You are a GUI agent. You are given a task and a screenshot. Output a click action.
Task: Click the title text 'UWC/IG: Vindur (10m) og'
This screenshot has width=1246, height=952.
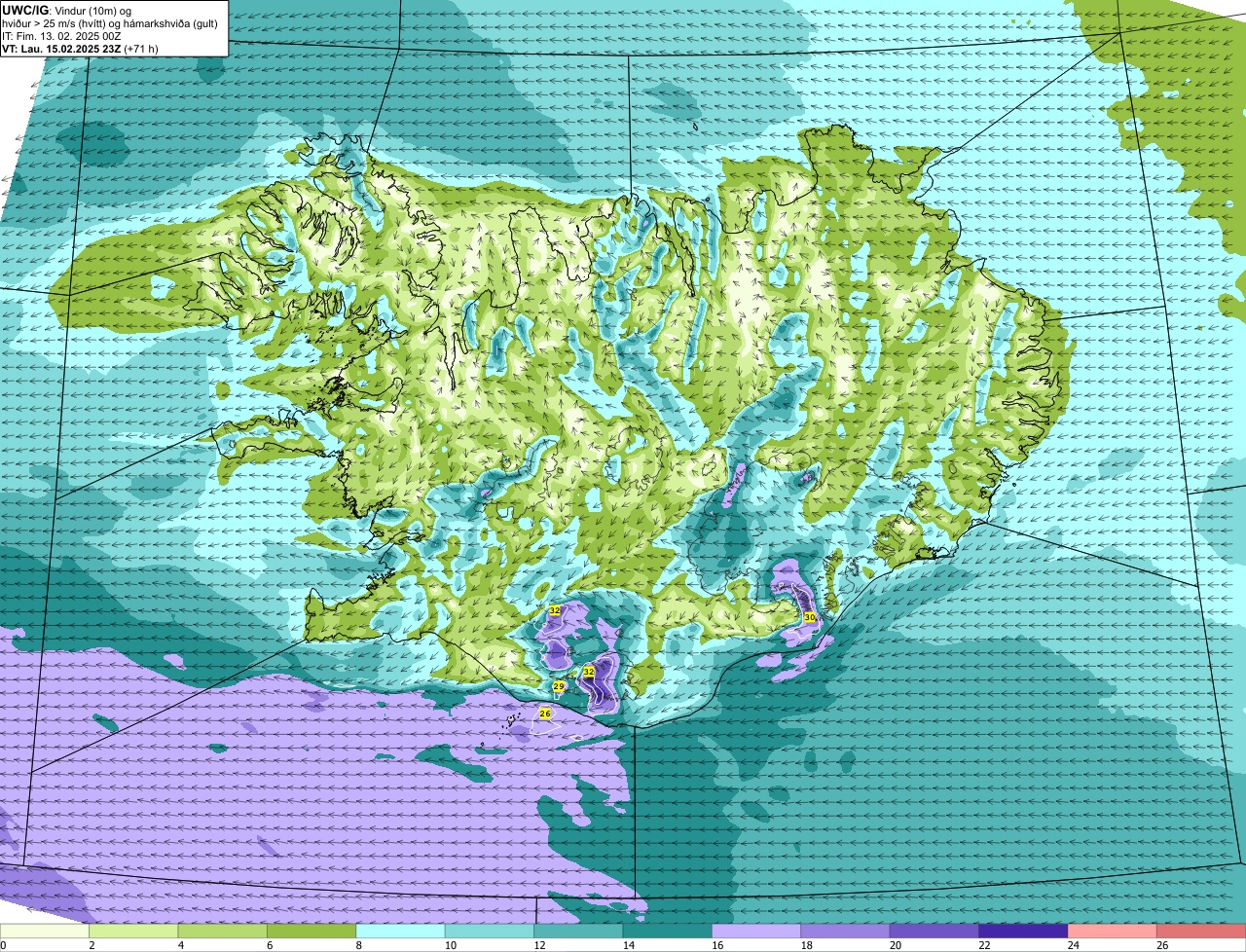click(66, 10)
